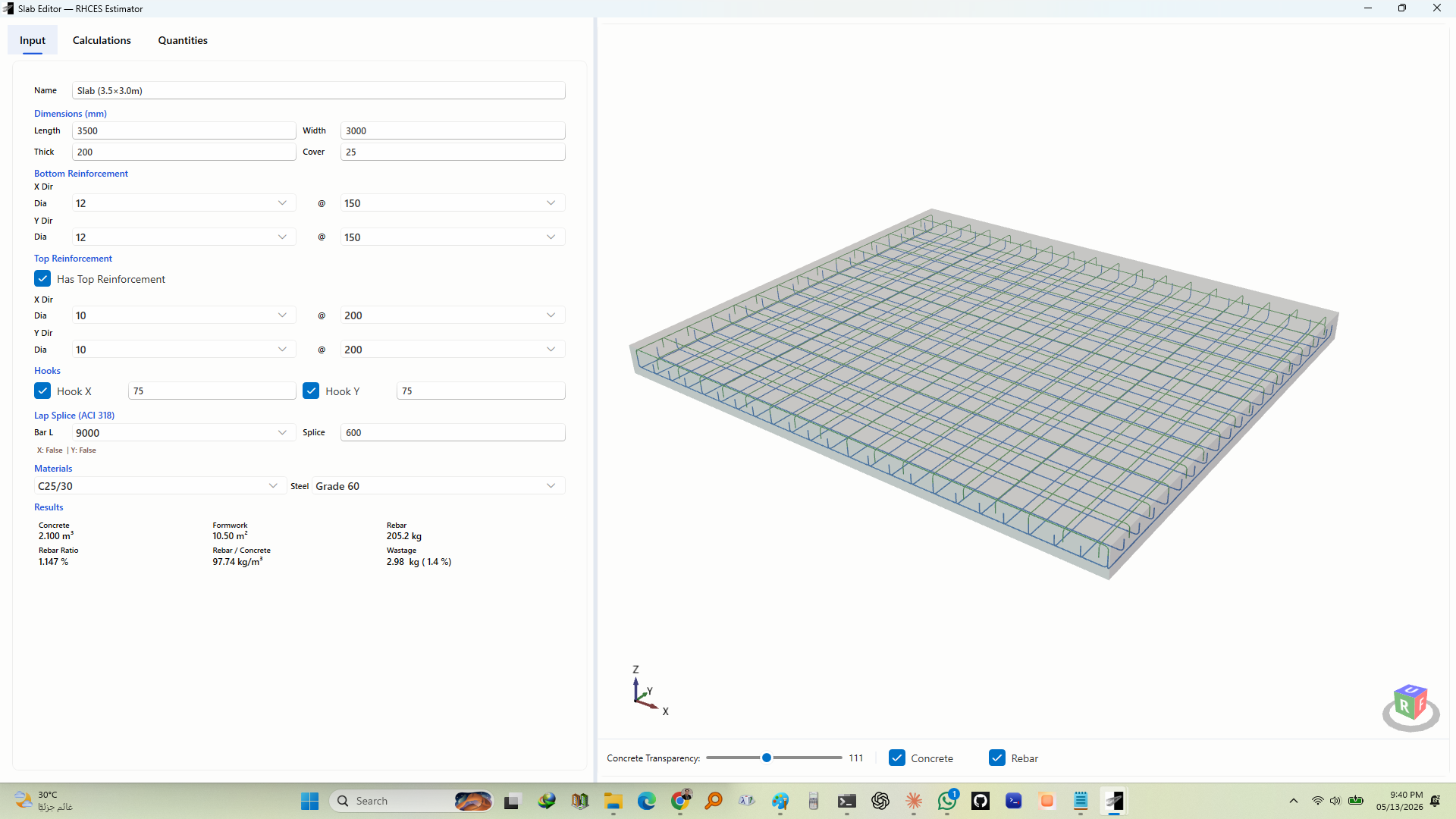Open PowerShell from the taskbar
The height and width of the screenshot is (819, 1456).
coord(1014,801)
